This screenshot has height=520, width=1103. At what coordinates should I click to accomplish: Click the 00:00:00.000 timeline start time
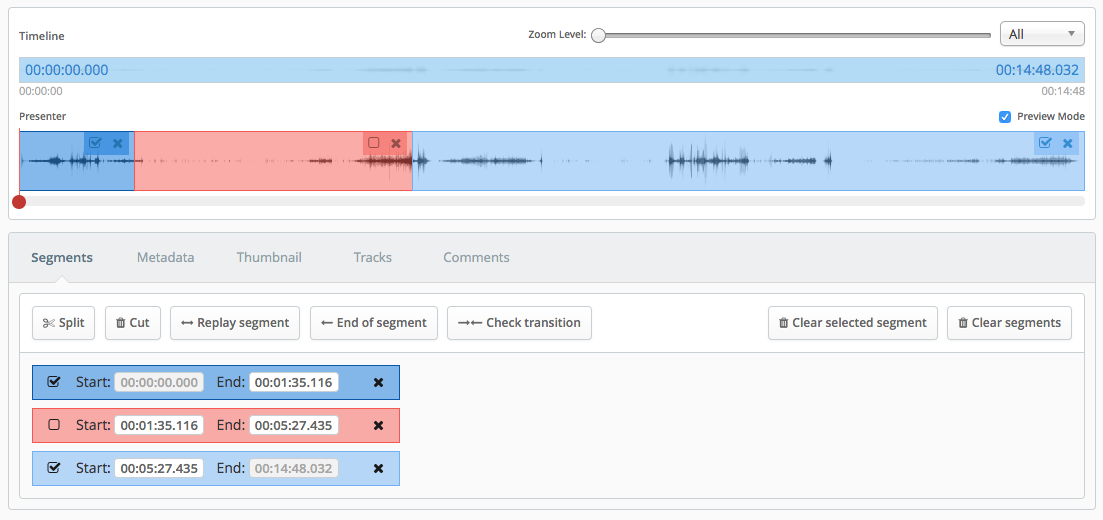67,70
